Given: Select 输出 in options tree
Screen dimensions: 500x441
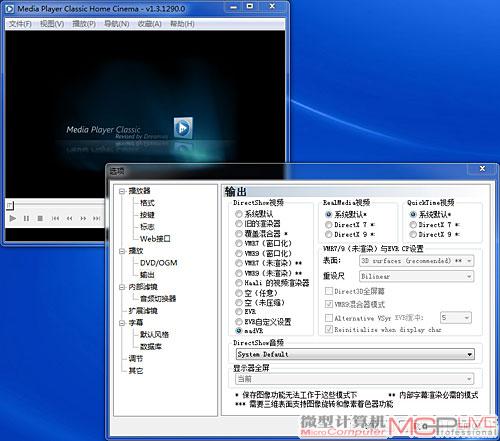Looking at the screenshot, I should tap(147, 275).
